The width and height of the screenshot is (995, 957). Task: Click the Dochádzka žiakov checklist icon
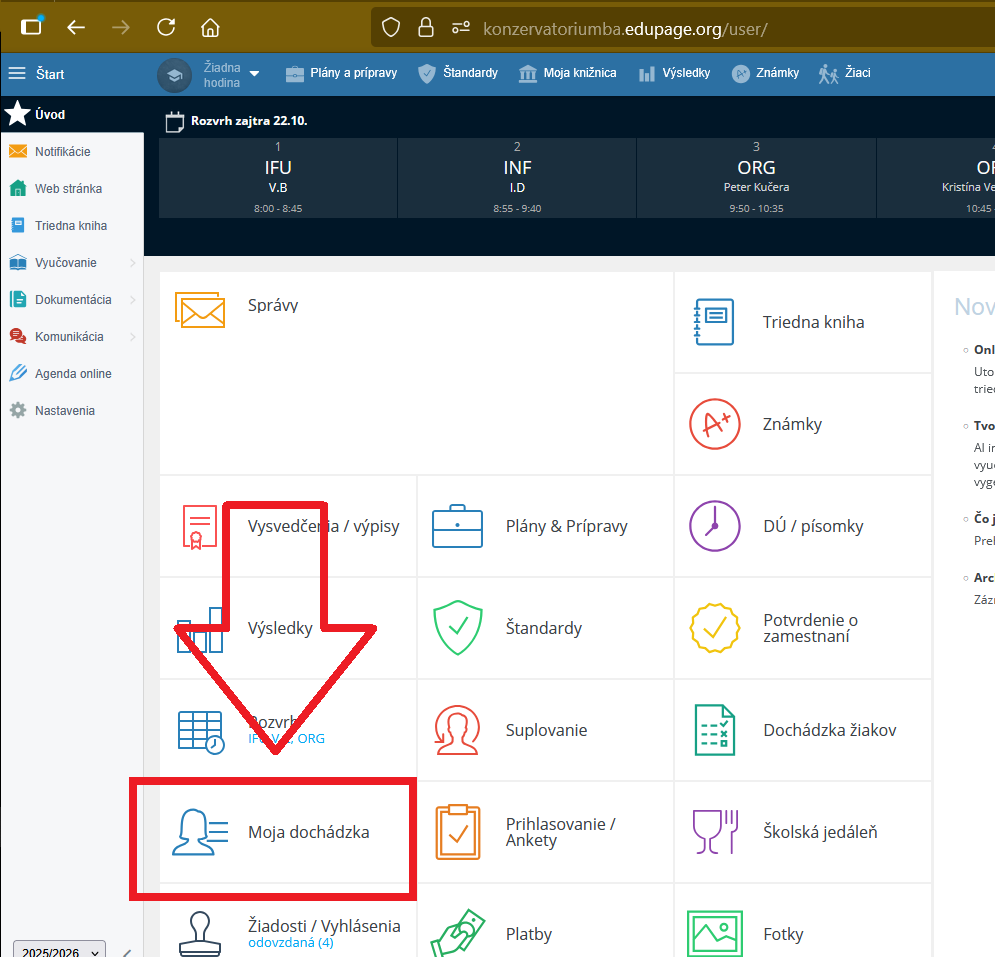(714, 730)
